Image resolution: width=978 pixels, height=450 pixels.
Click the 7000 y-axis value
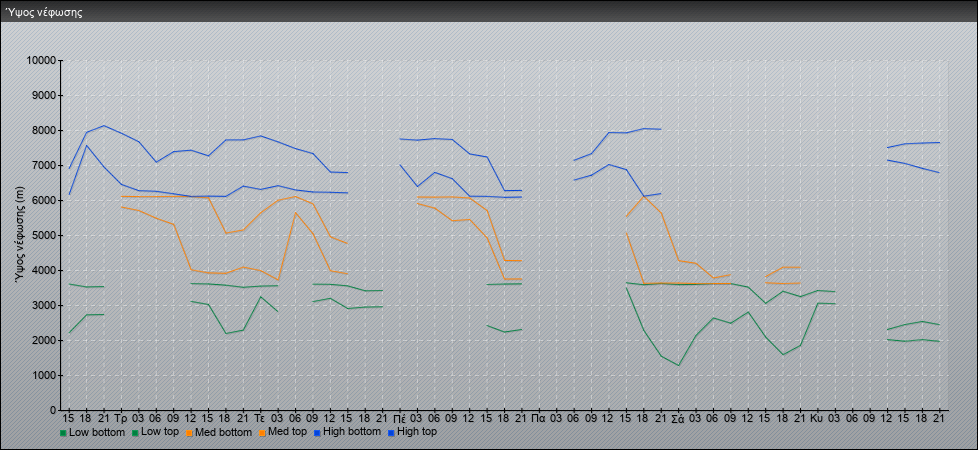(44, 165)
